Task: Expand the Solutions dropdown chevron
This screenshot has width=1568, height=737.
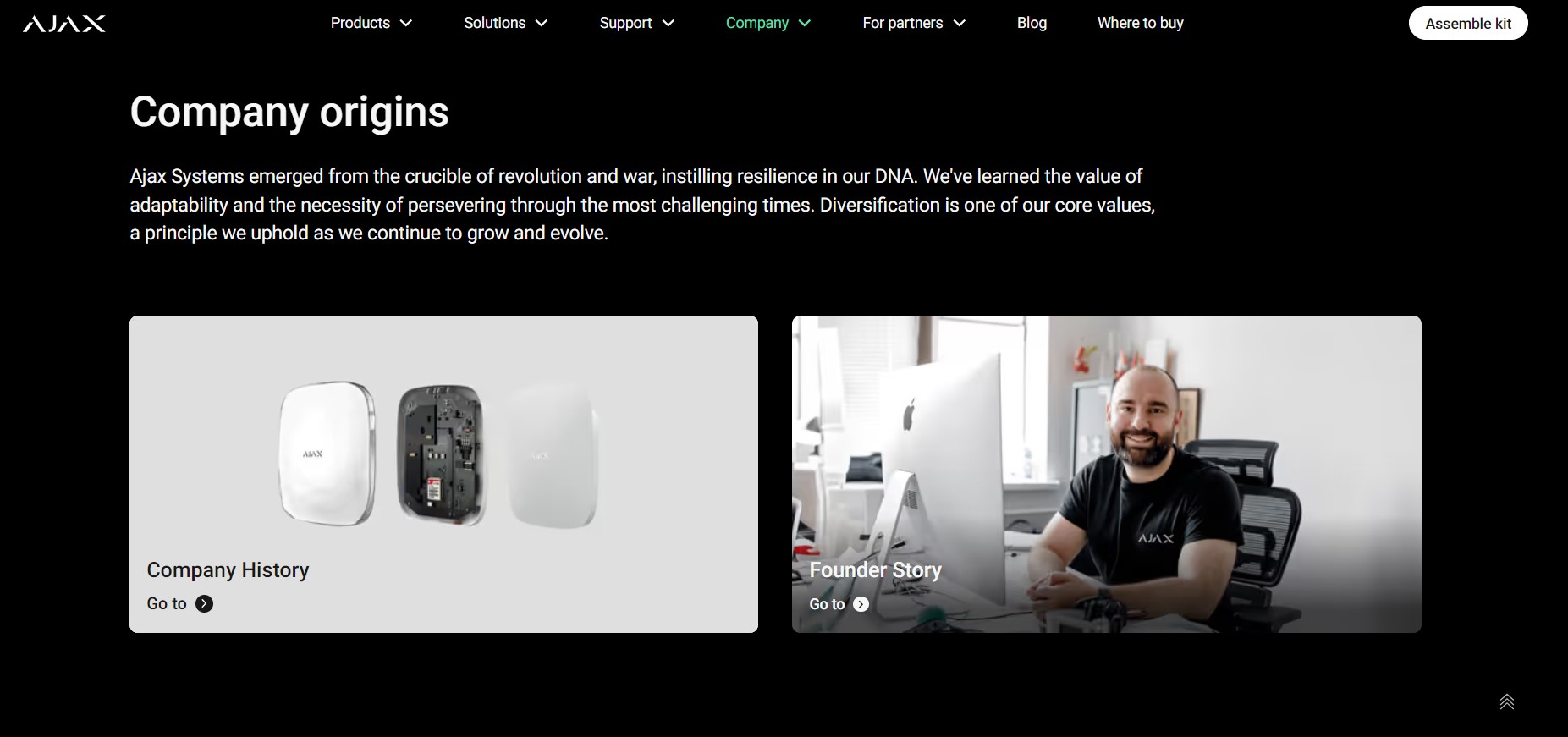Action: pyautogui.click(x=542, y=24)
